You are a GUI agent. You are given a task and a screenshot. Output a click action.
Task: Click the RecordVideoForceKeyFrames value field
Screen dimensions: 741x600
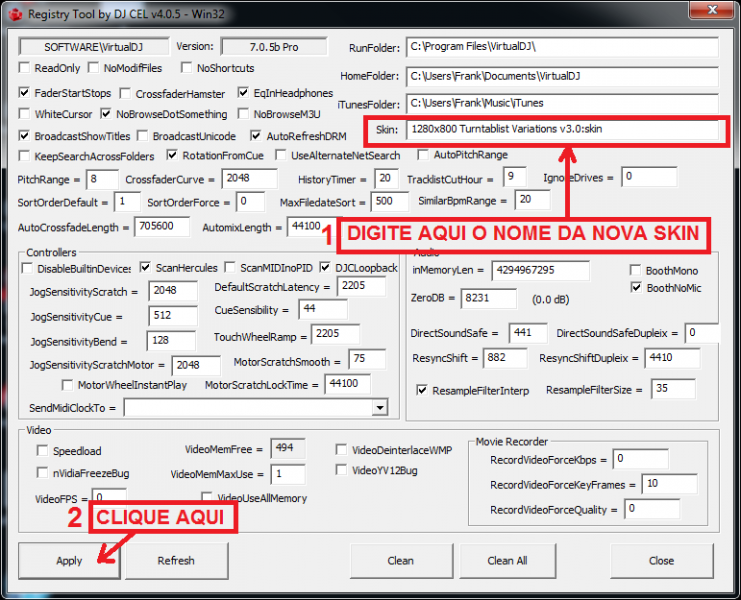pos(670,484)
